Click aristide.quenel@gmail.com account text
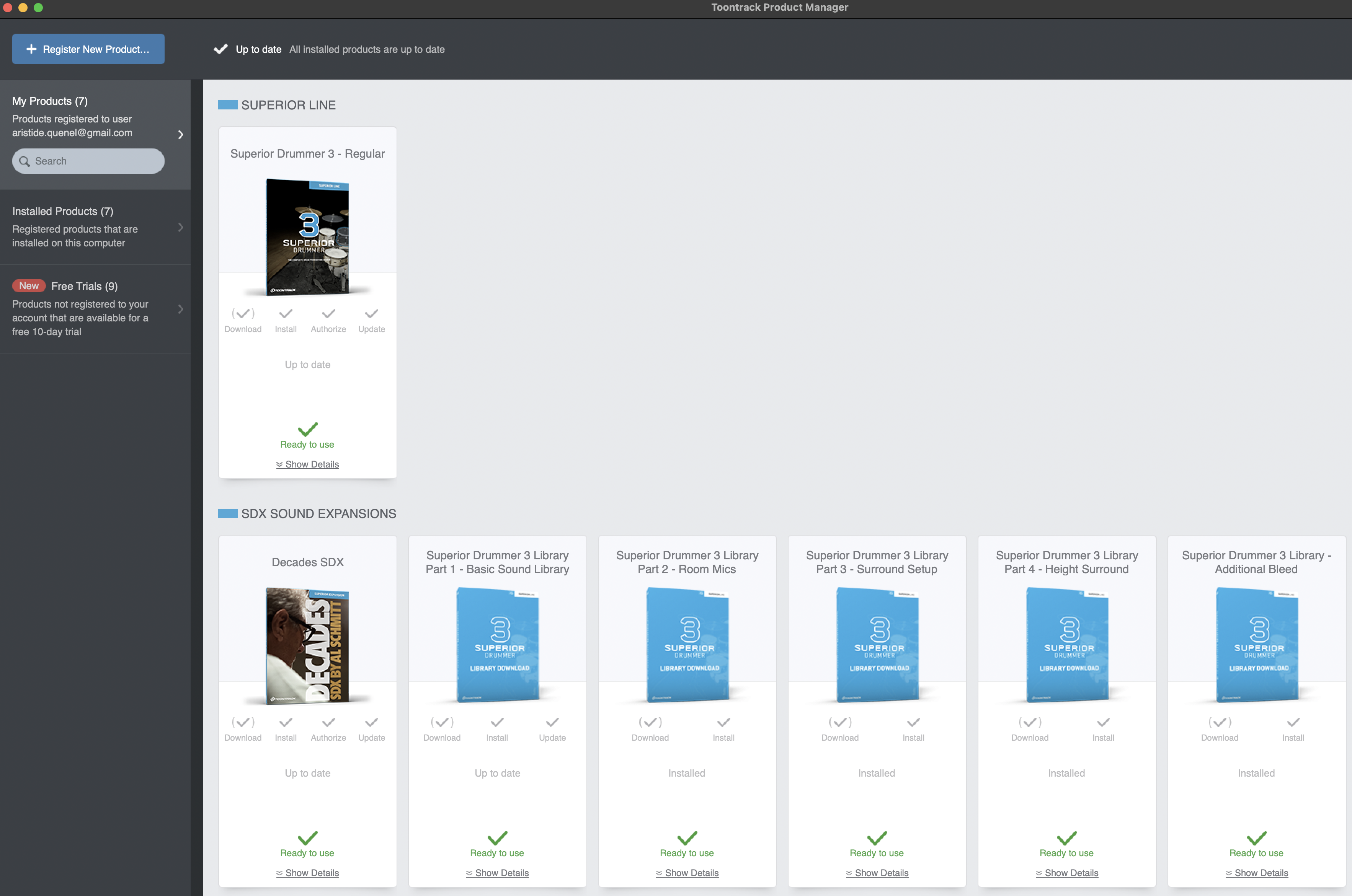The height and width of the screenshot is (896, 1352). pos(72,133)
